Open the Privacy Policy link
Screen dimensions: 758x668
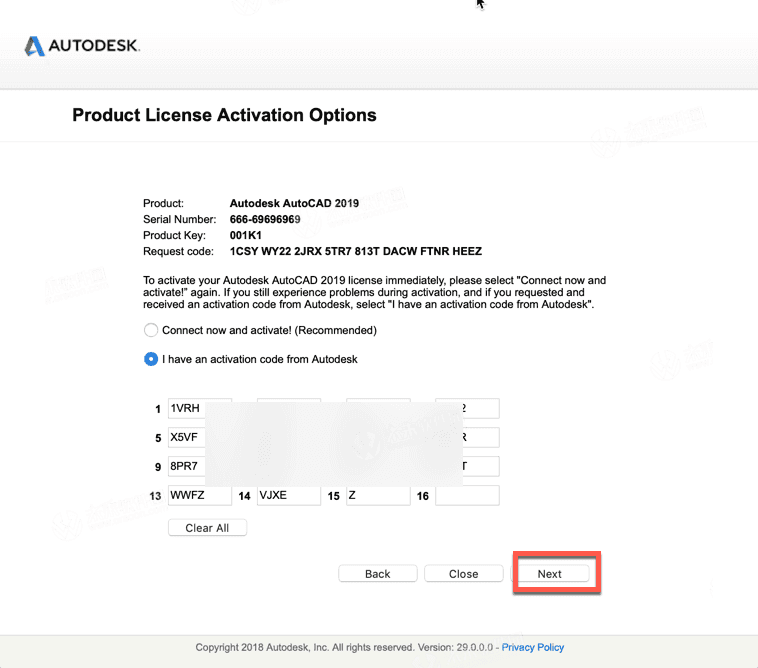click(533, 647)
